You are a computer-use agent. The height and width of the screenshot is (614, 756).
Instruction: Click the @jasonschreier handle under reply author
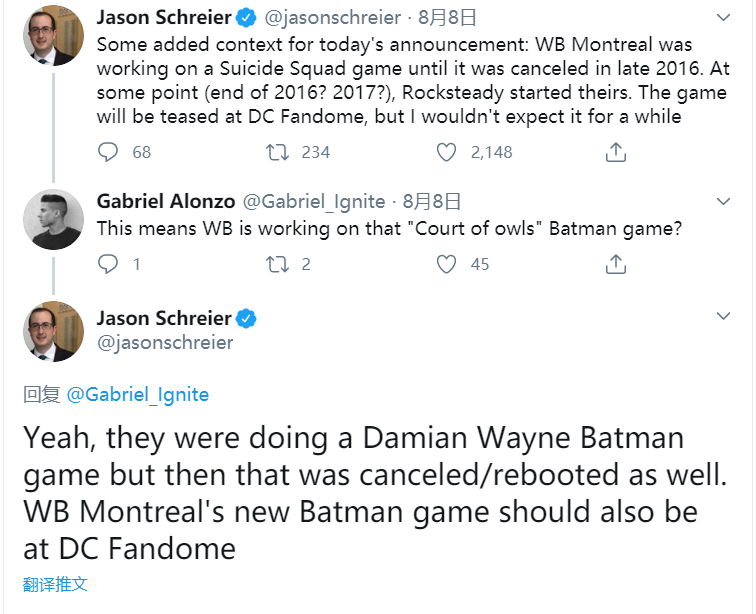pos(165,343)
